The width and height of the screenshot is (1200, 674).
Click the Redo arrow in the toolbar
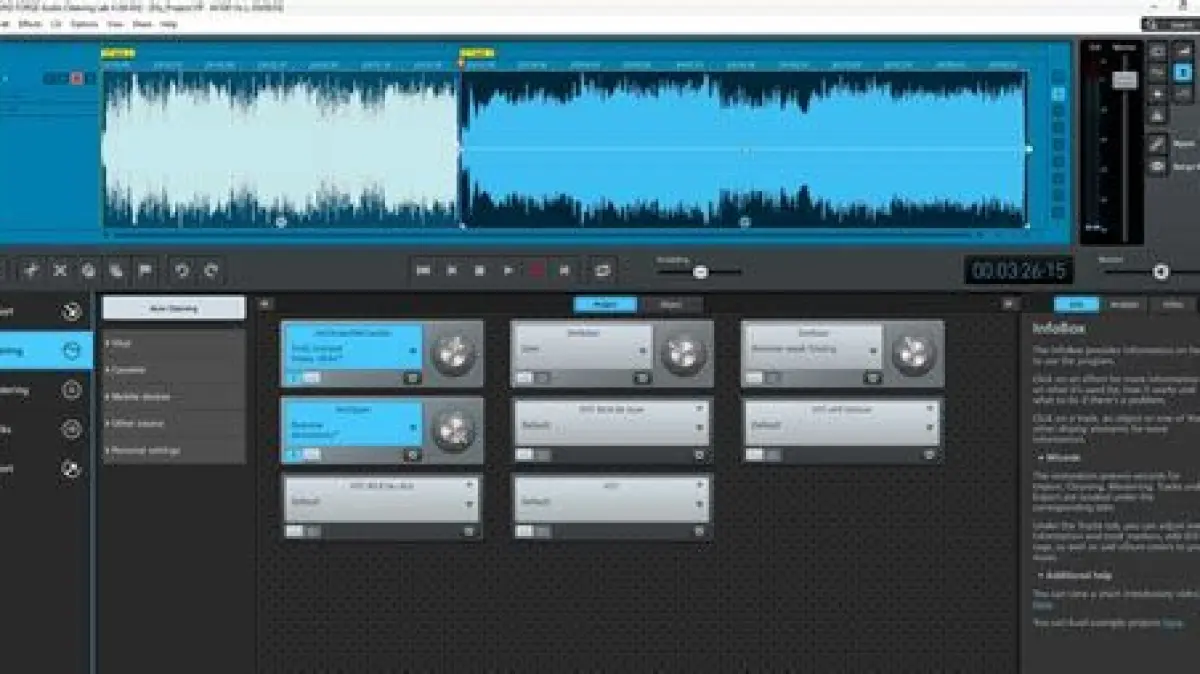click(211, 270)
